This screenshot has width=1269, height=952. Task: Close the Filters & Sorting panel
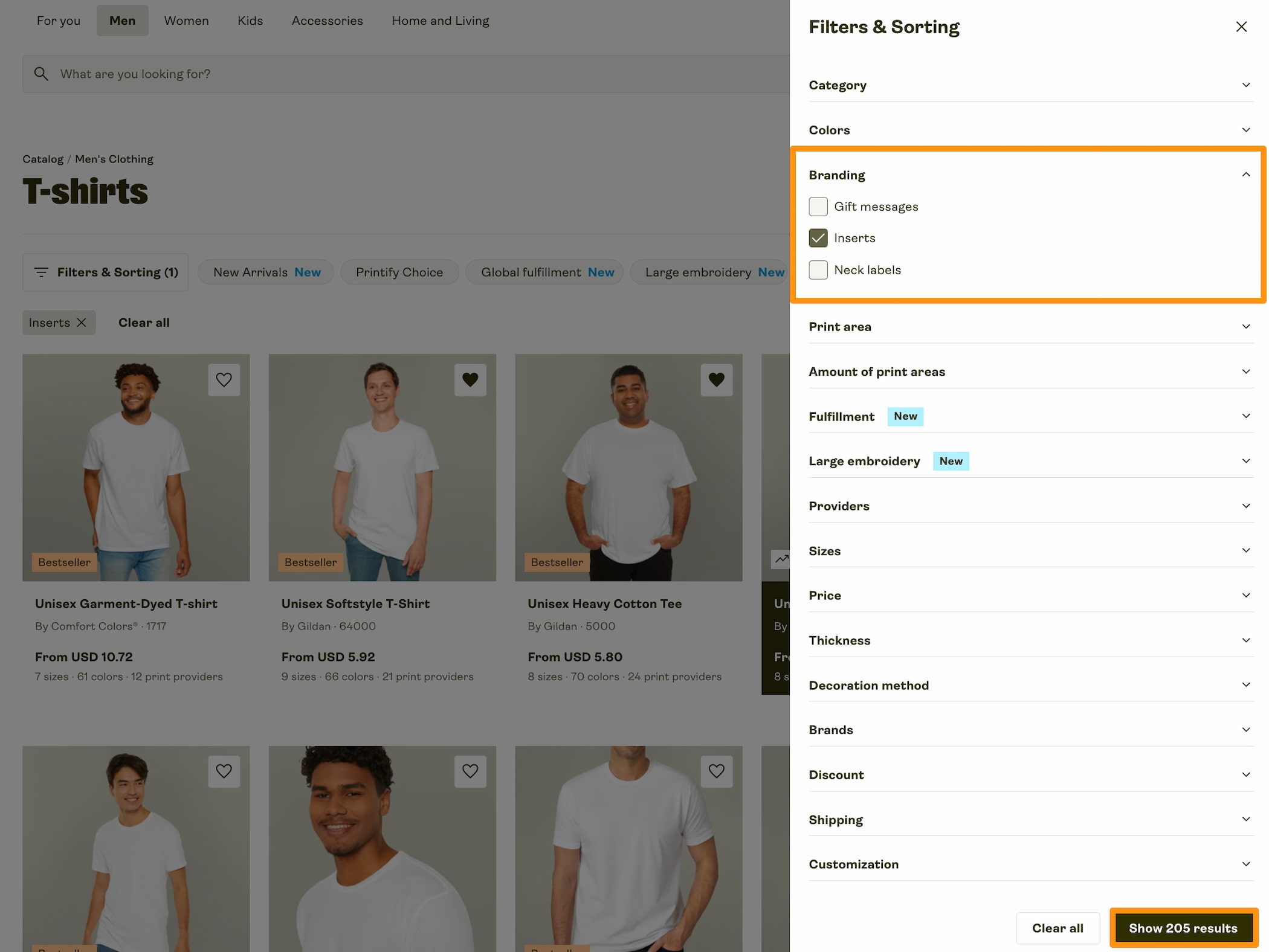click(1241, 27)
